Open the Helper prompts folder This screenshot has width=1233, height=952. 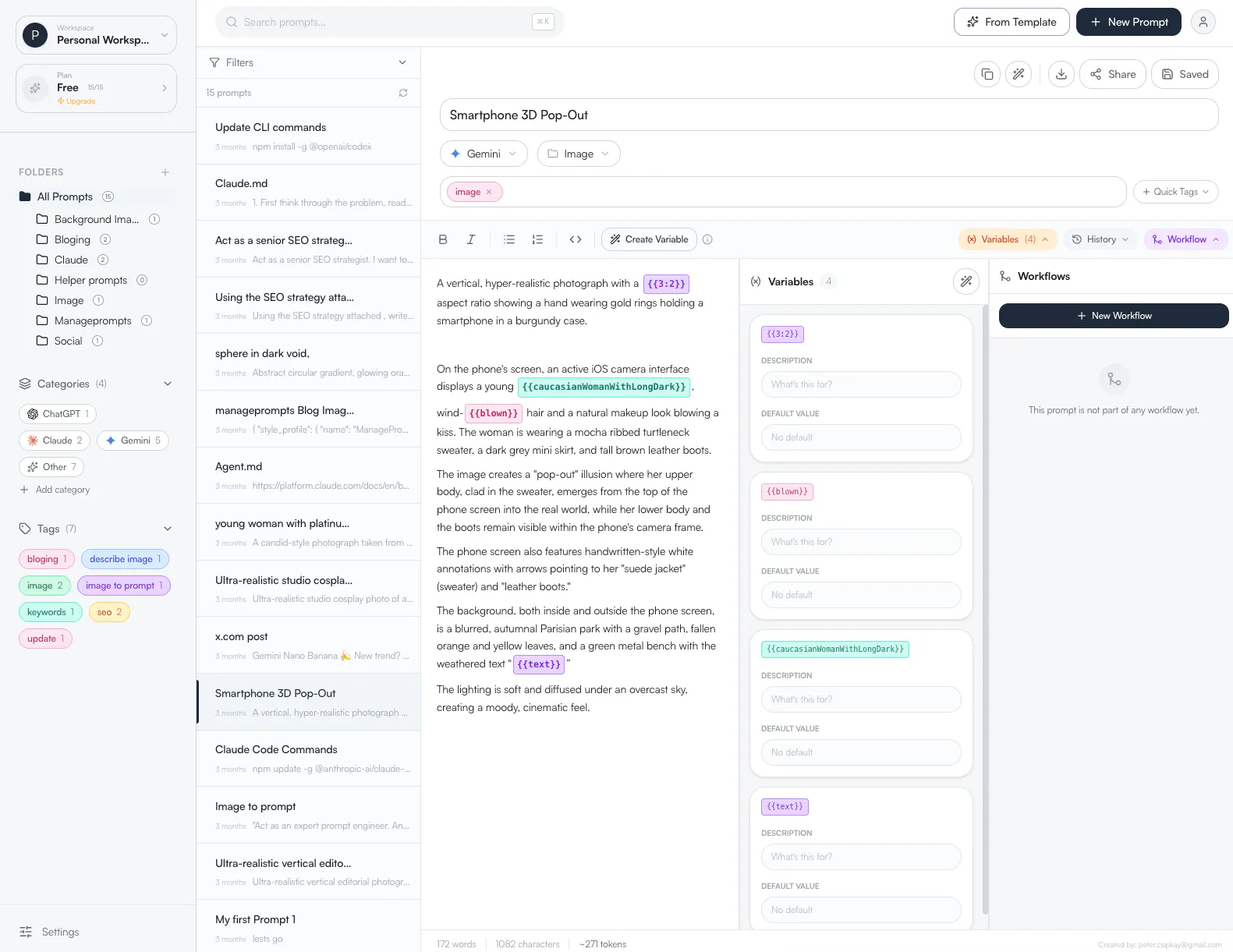tap(92, 280)
